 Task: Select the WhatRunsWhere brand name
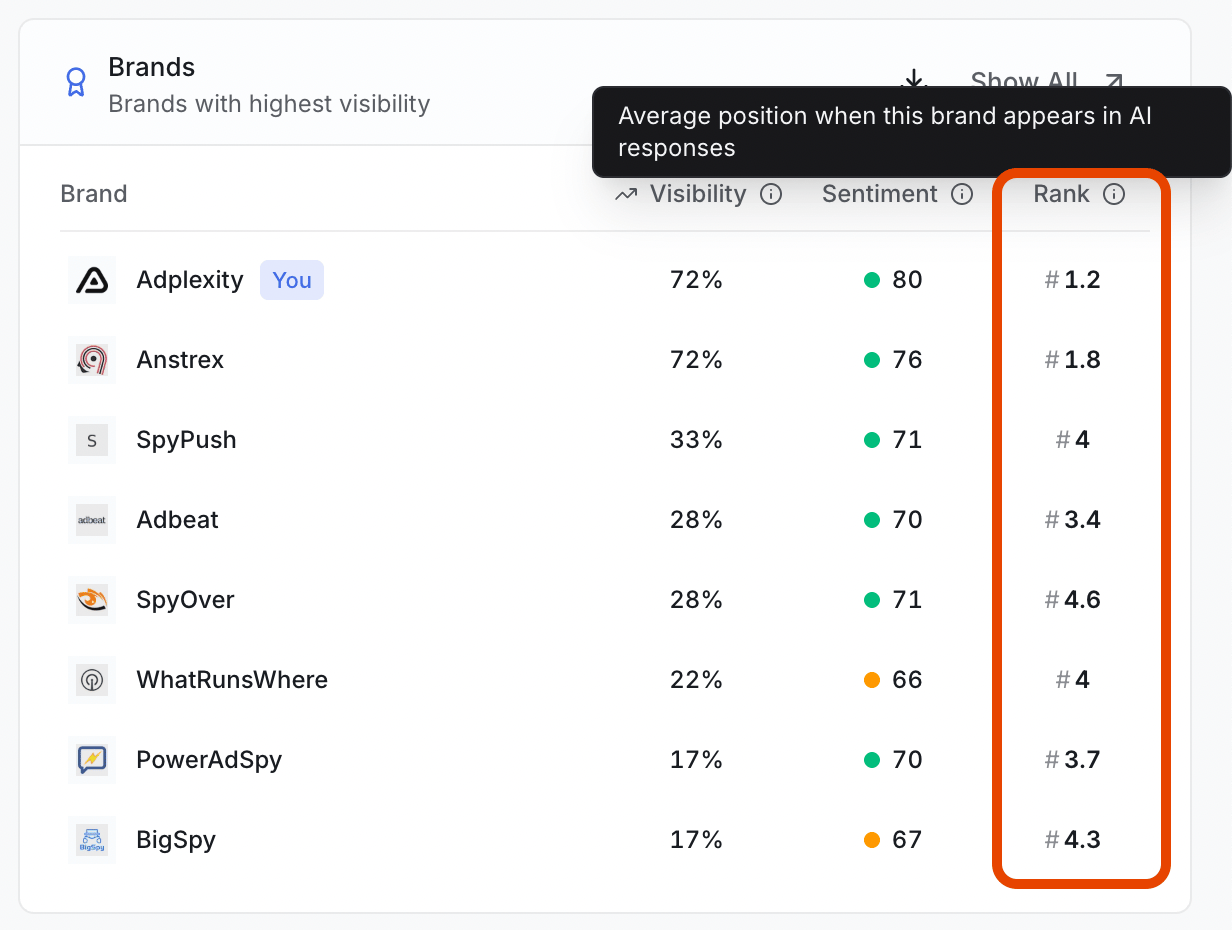pyautogui.click(x=232, y=680)
